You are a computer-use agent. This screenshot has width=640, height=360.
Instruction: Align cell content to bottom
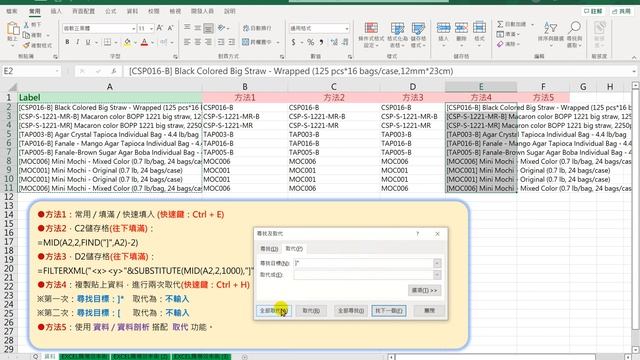208,28
